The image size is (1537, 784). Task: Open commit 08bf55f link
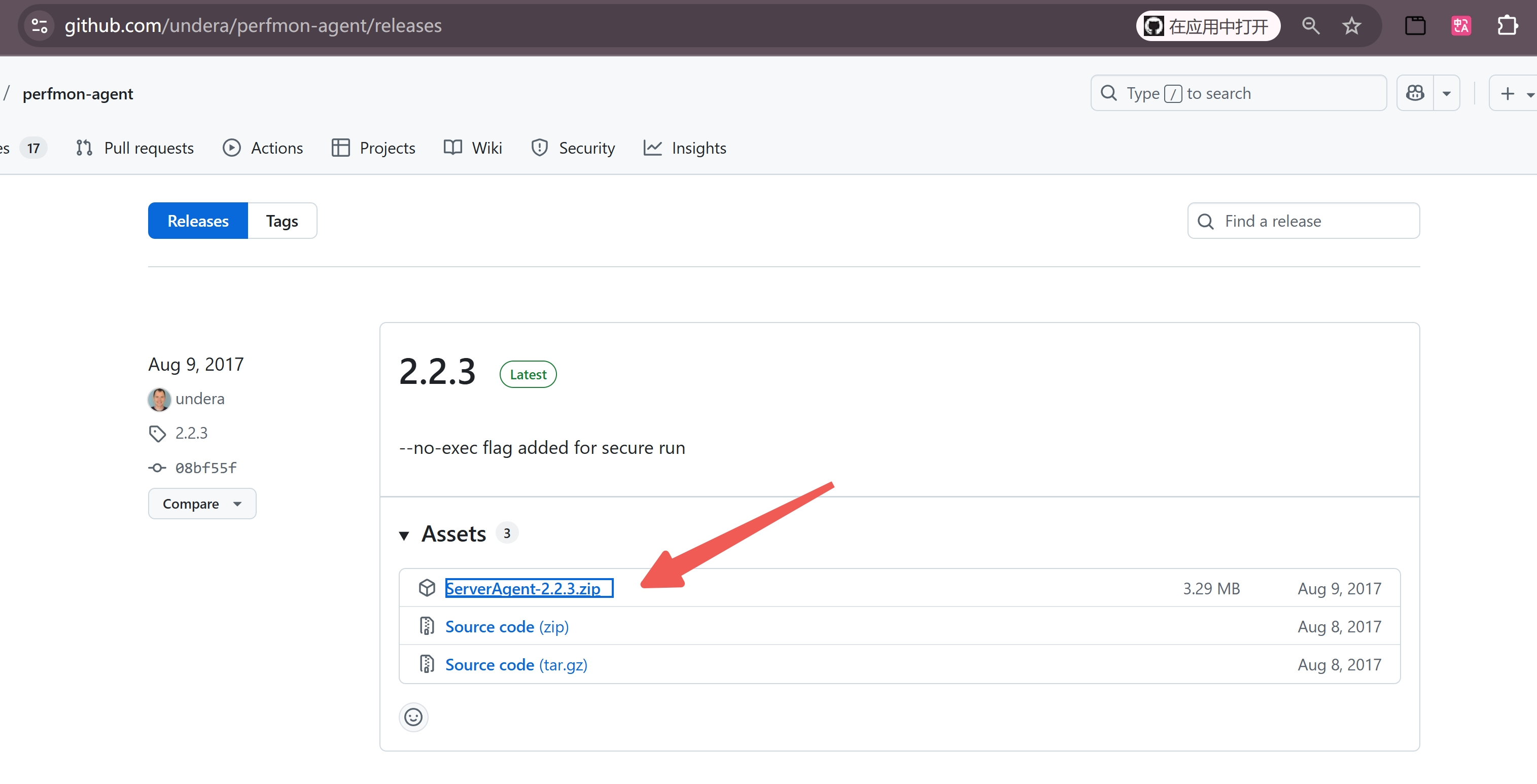click(206, 468)
